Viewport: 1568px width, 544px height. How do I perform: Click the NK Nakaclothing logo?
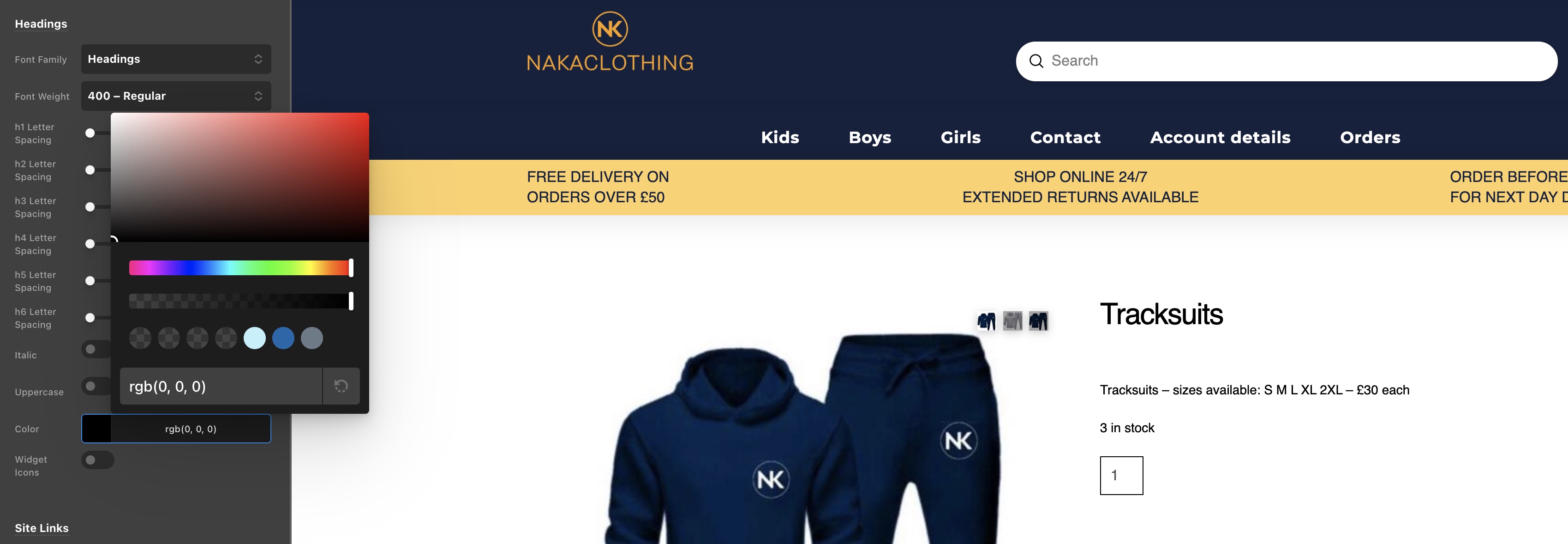coord(610,42)
